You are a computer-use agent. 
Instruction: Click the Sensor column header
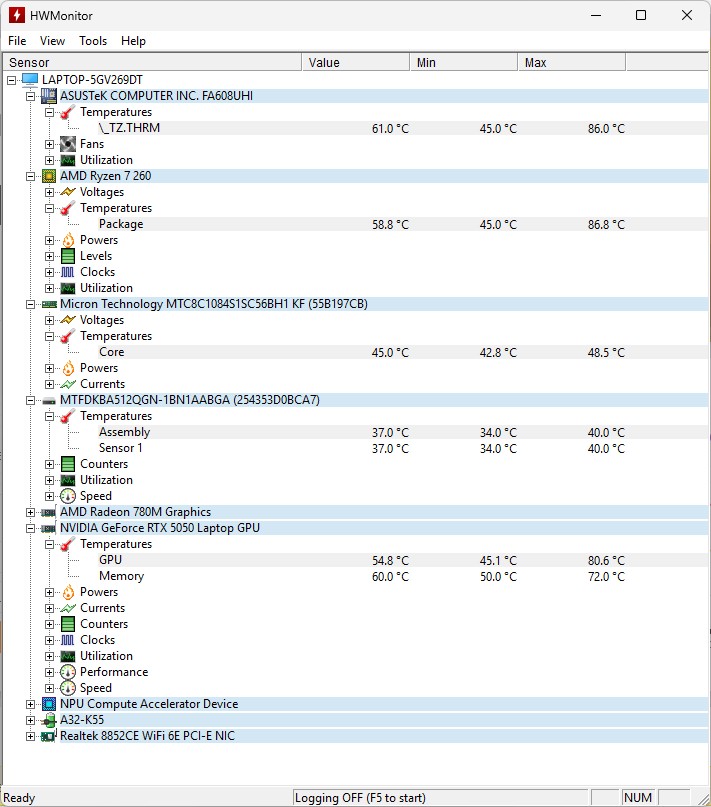click(x=152, y=63)
